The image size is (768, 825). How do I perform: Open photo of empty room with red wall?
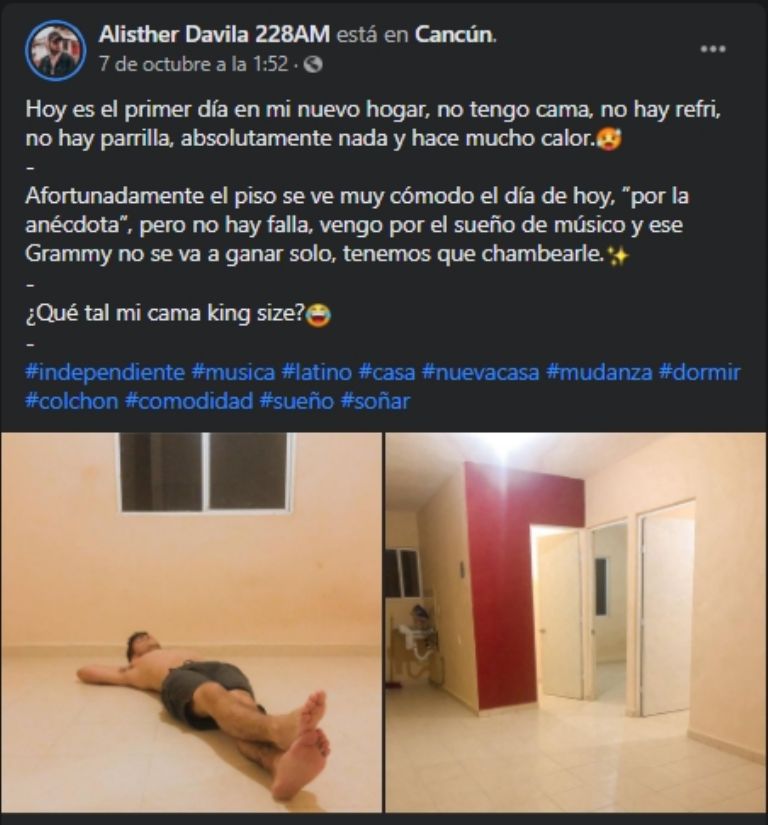pos(577,622)
